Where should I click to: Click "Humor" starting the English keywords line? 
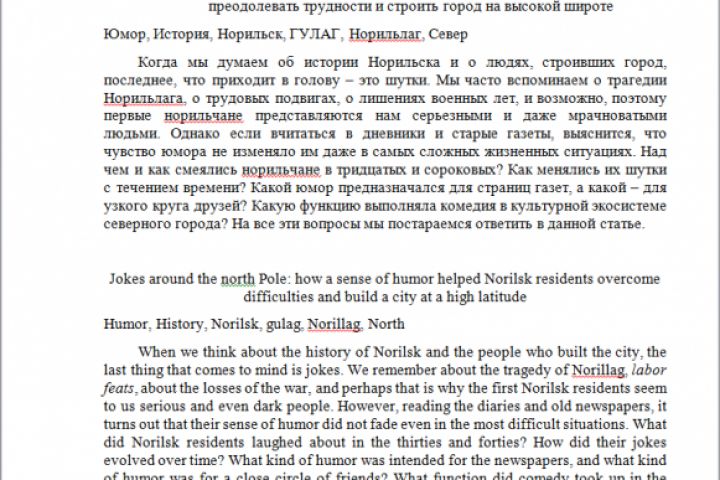(x=126, y=324)
